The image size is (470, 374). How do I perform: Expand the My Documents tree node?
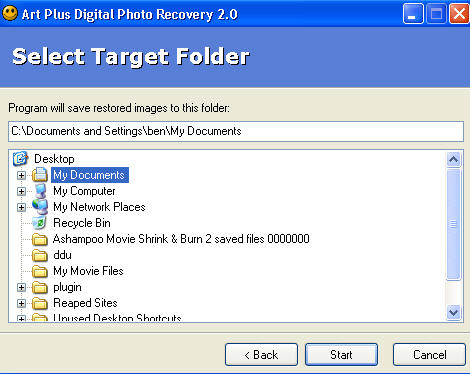pos(21,175)
